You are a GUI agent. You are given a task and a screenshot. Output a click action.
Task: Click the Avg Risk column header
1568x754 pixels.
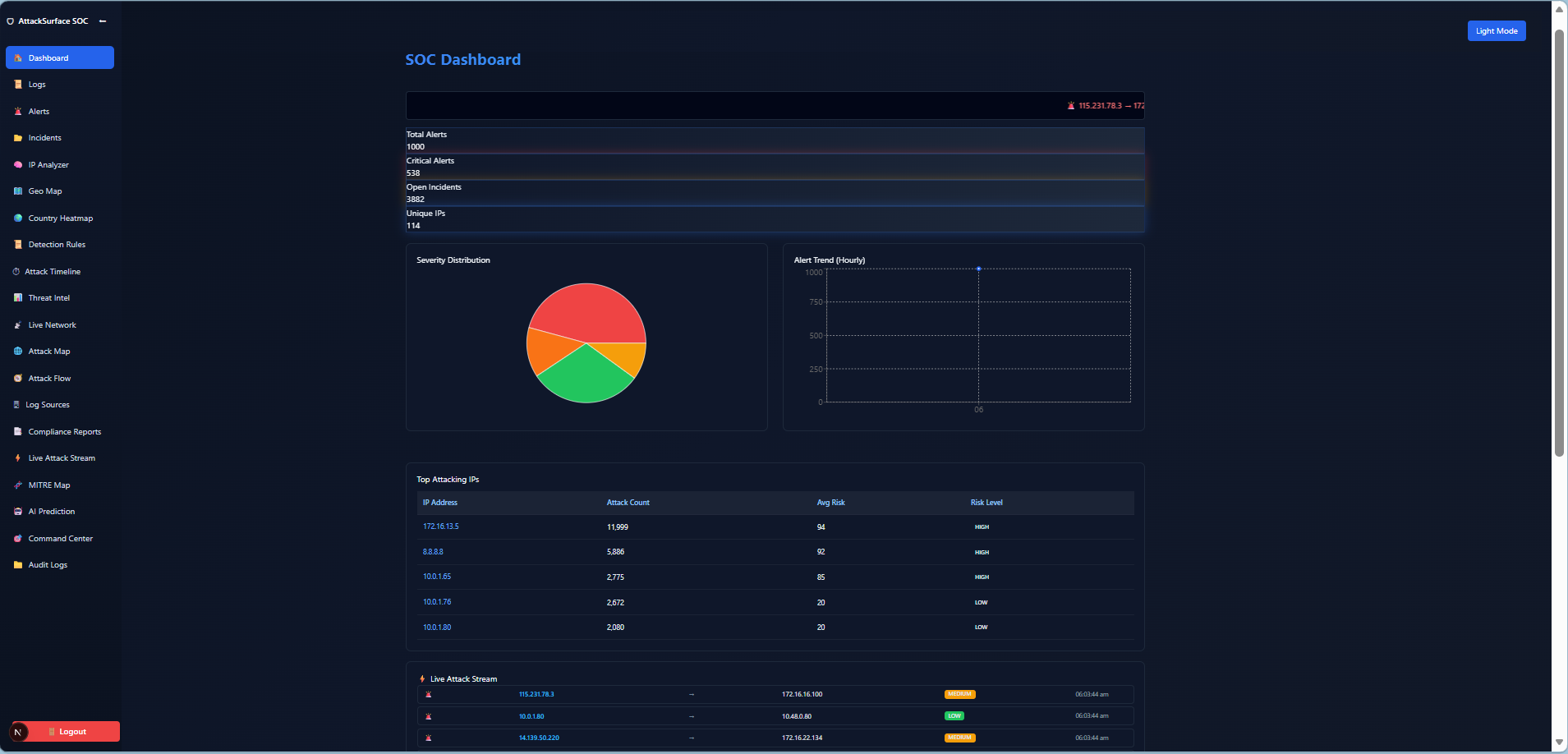point(830,503)
